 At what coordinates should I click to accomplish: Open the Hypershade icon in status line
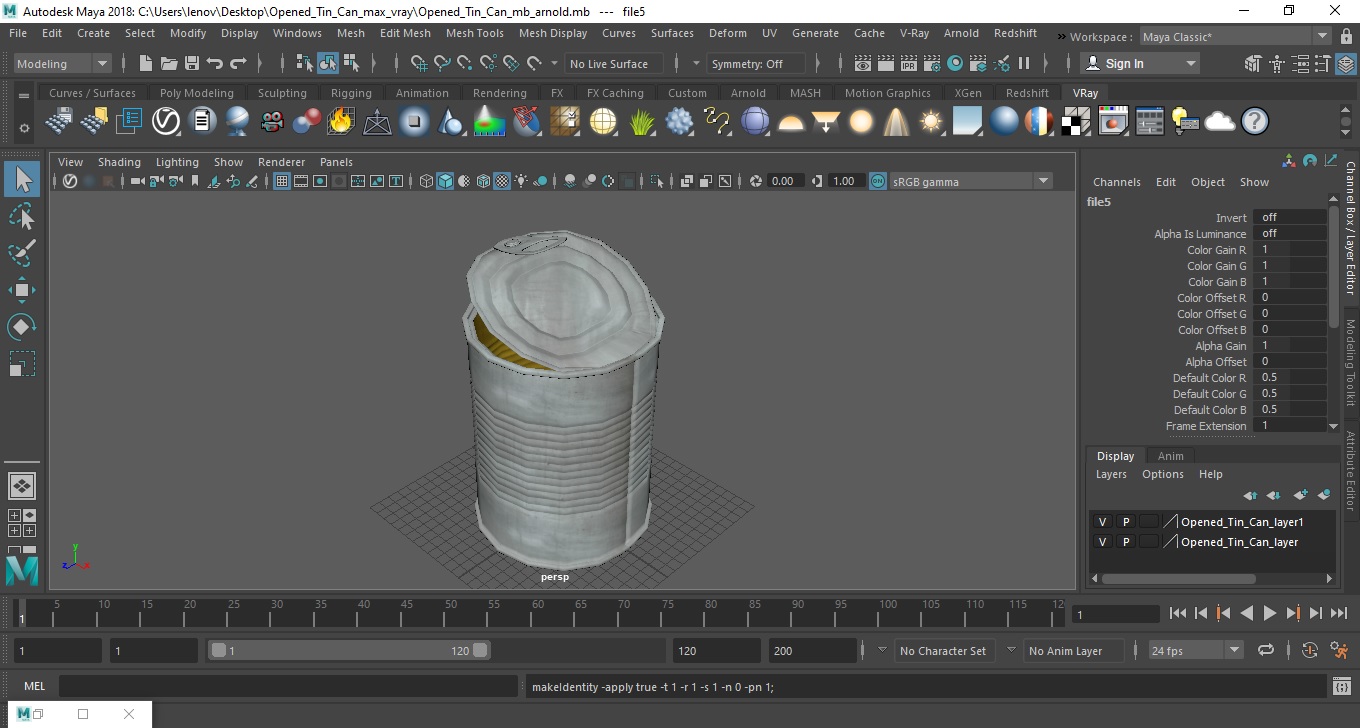(x=955, y=63)
